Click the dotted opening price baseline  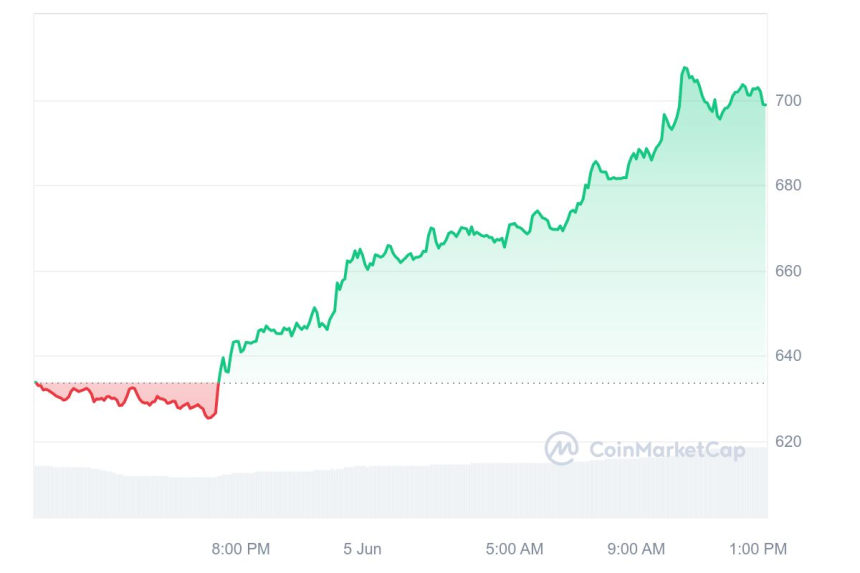[x=500, y=383]
